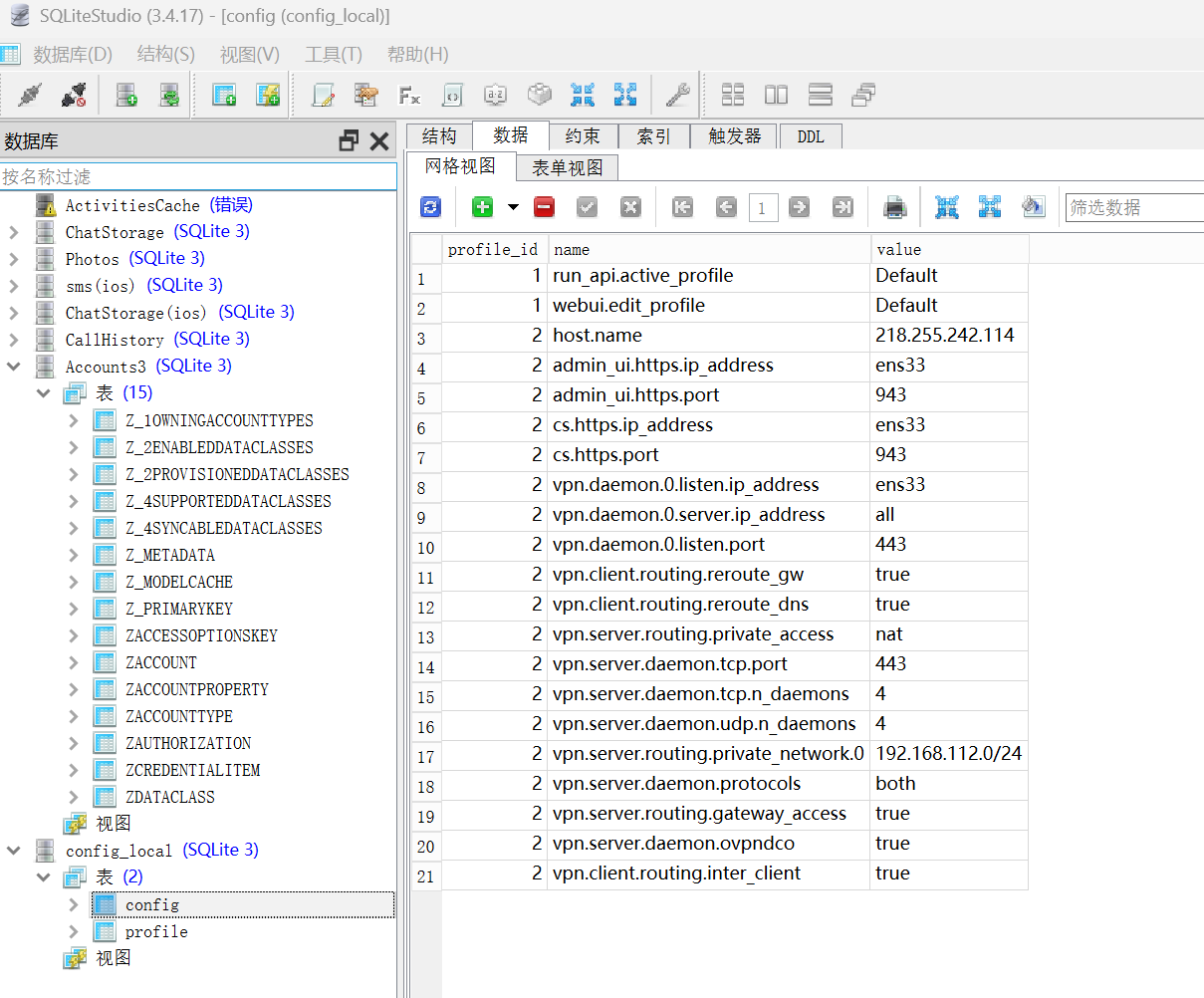
Task: Click the print data icon
Action: 894,207
